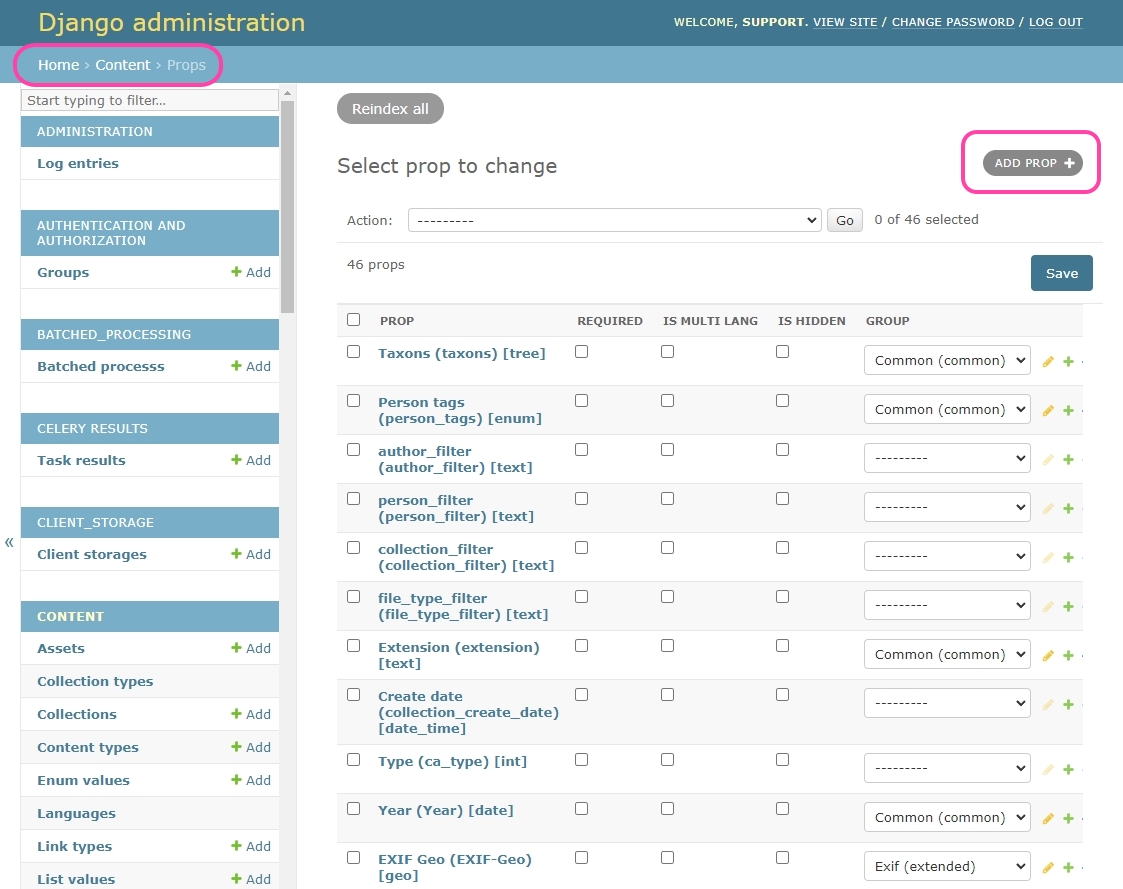
Task: Open Link types in the sidebar
Action: (x=74, y=846)
